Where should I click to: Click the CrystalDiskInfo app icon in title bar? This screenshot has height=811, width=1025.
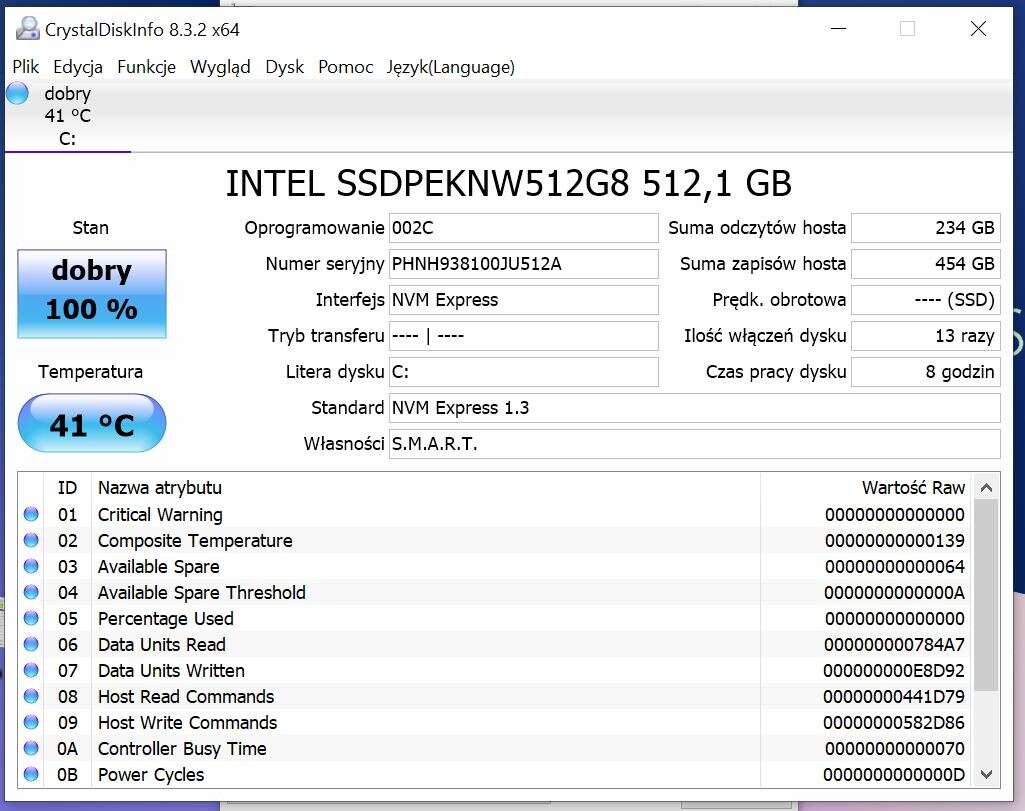pyautogui.click(x=27, y=29)
